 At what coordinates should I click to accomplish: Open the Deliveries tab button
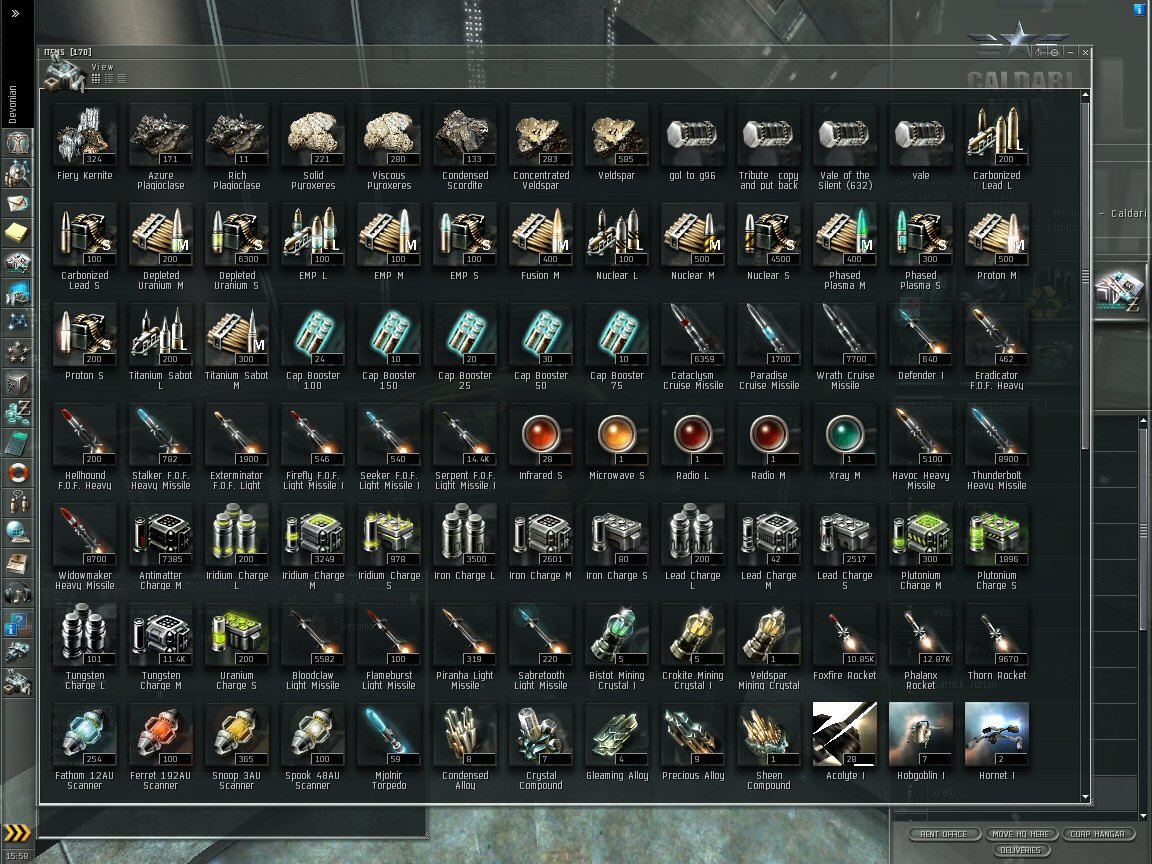click(1020, 850)
